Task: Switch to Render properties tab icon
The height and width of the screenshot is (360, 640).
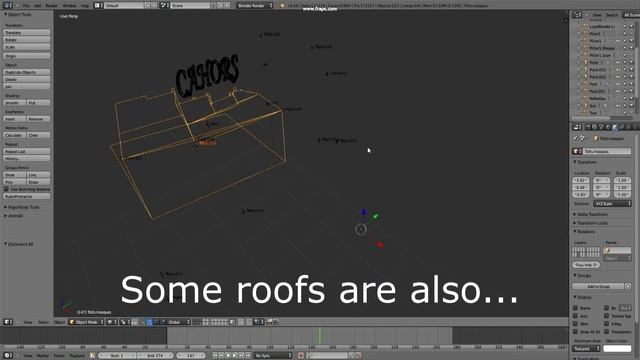Action: (x=588, y=127)
